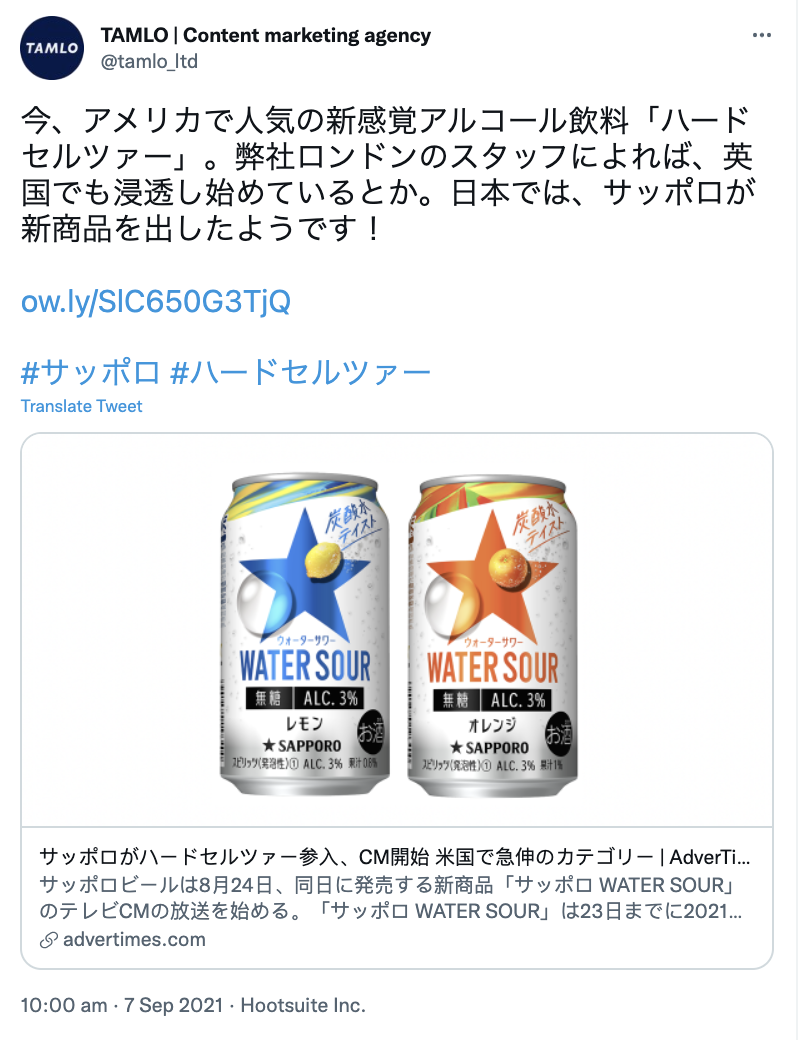
Task: Click the link icon beside advertimes.com
Action: tap(48, 940)
